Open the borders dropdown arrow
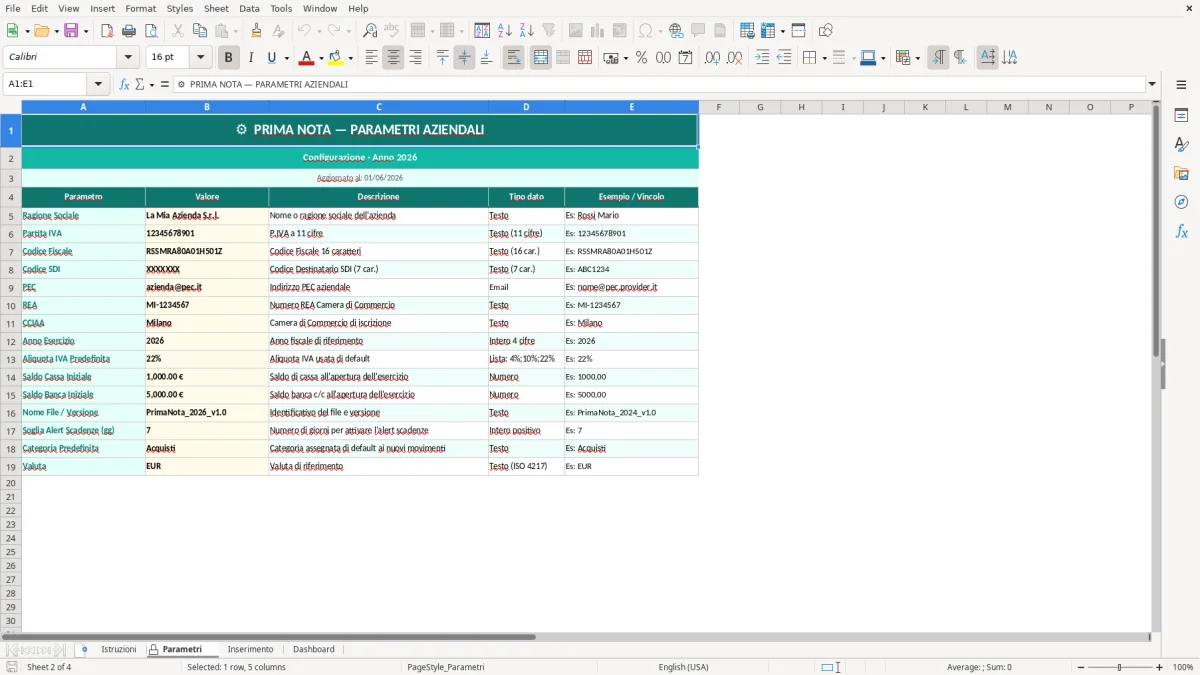Viewport: 1200px width, 675px height. 823,58
